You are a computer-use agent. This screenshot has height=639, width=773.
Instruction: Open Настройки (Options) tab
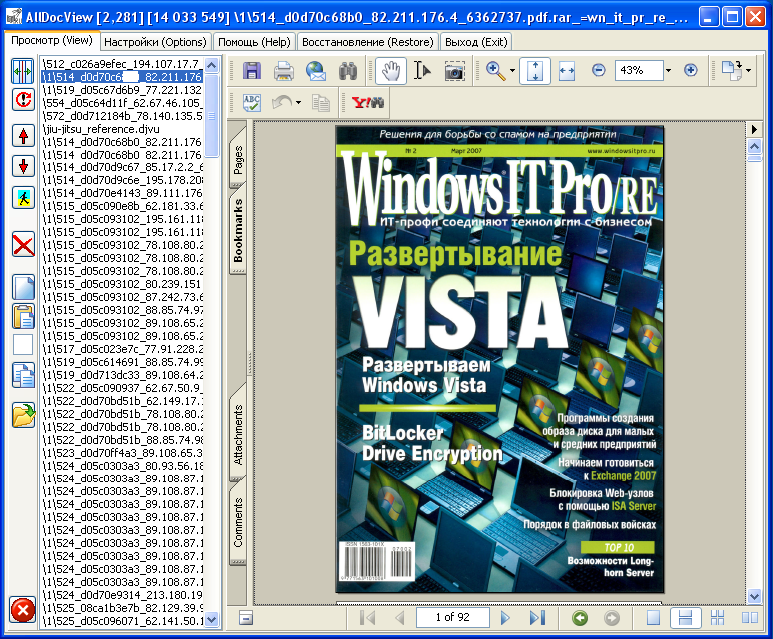(x=155, y=42)
